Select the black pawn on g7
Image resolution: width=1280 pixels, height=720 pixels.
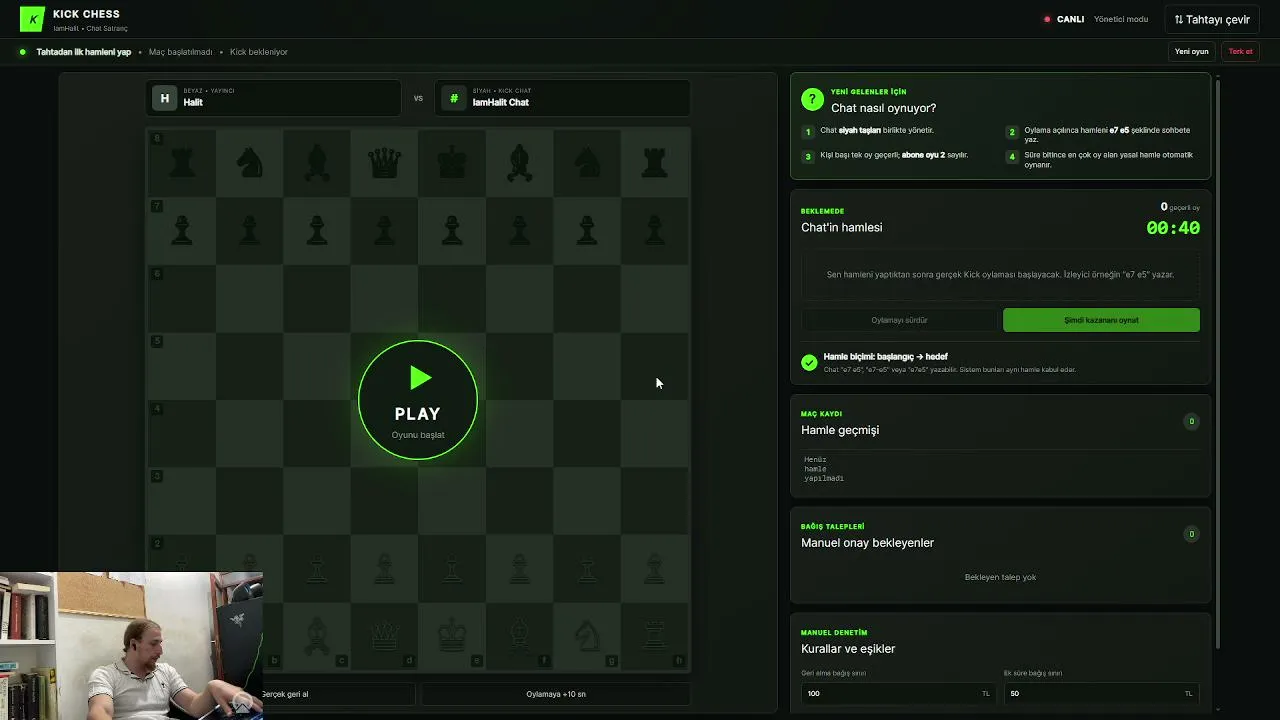(587, 230)
